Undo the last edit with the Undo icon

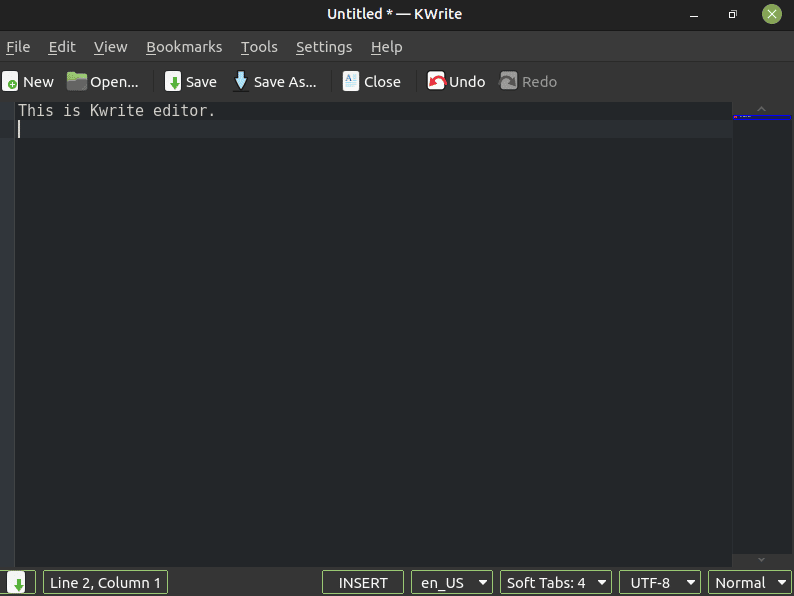coord(436,81)
